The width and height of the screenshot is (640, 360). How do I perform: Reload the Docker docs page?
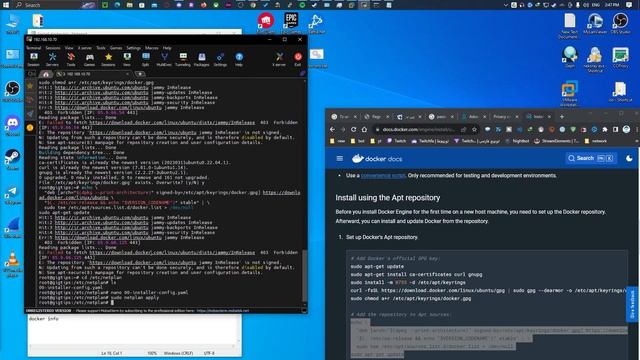353,129
